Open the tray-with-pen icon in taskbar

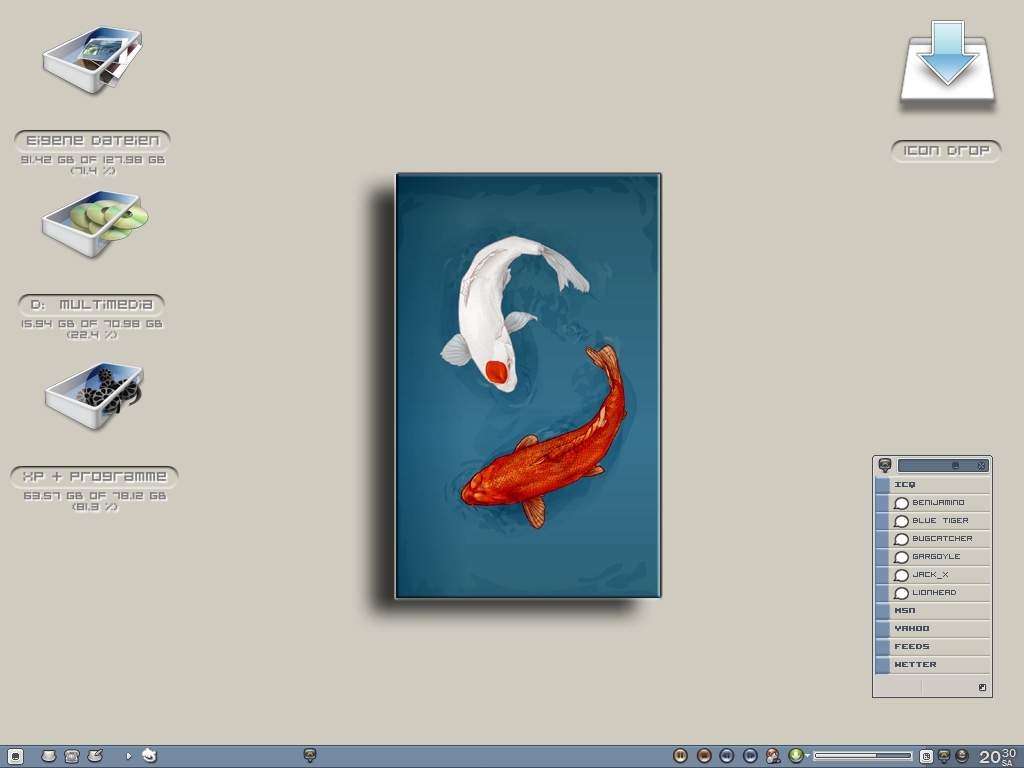point(95,756)
